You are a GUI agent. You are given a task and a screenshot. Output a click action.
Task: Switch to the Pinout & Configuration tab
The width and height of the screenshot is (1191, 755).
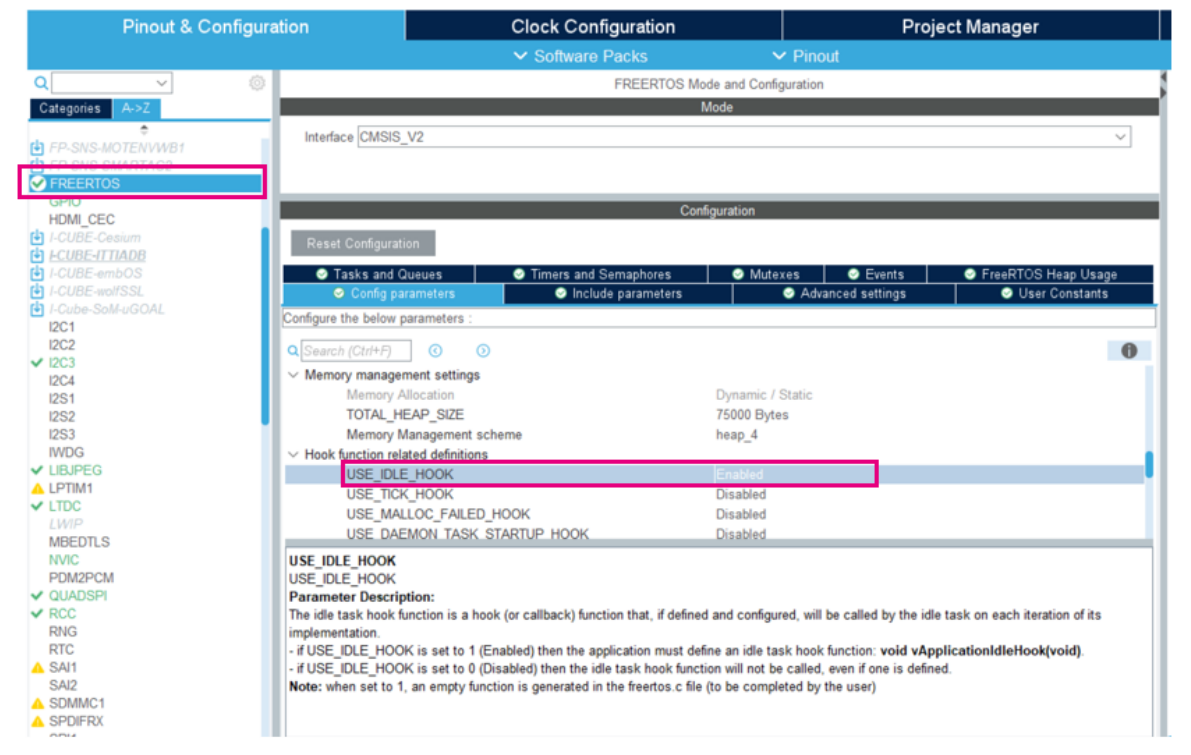pos(216,27)
